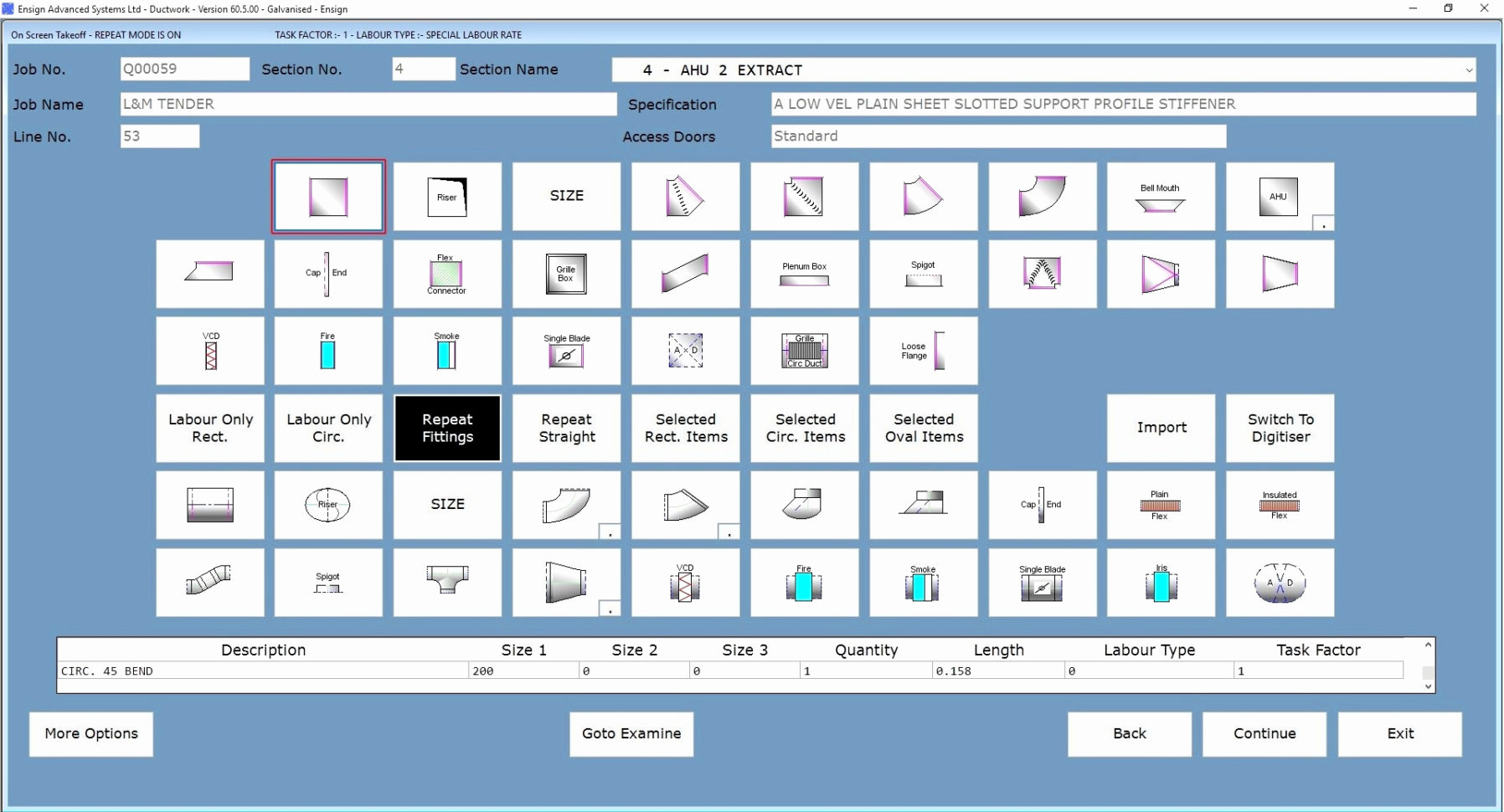Open Selected Circ. Items

click(804, 428)
